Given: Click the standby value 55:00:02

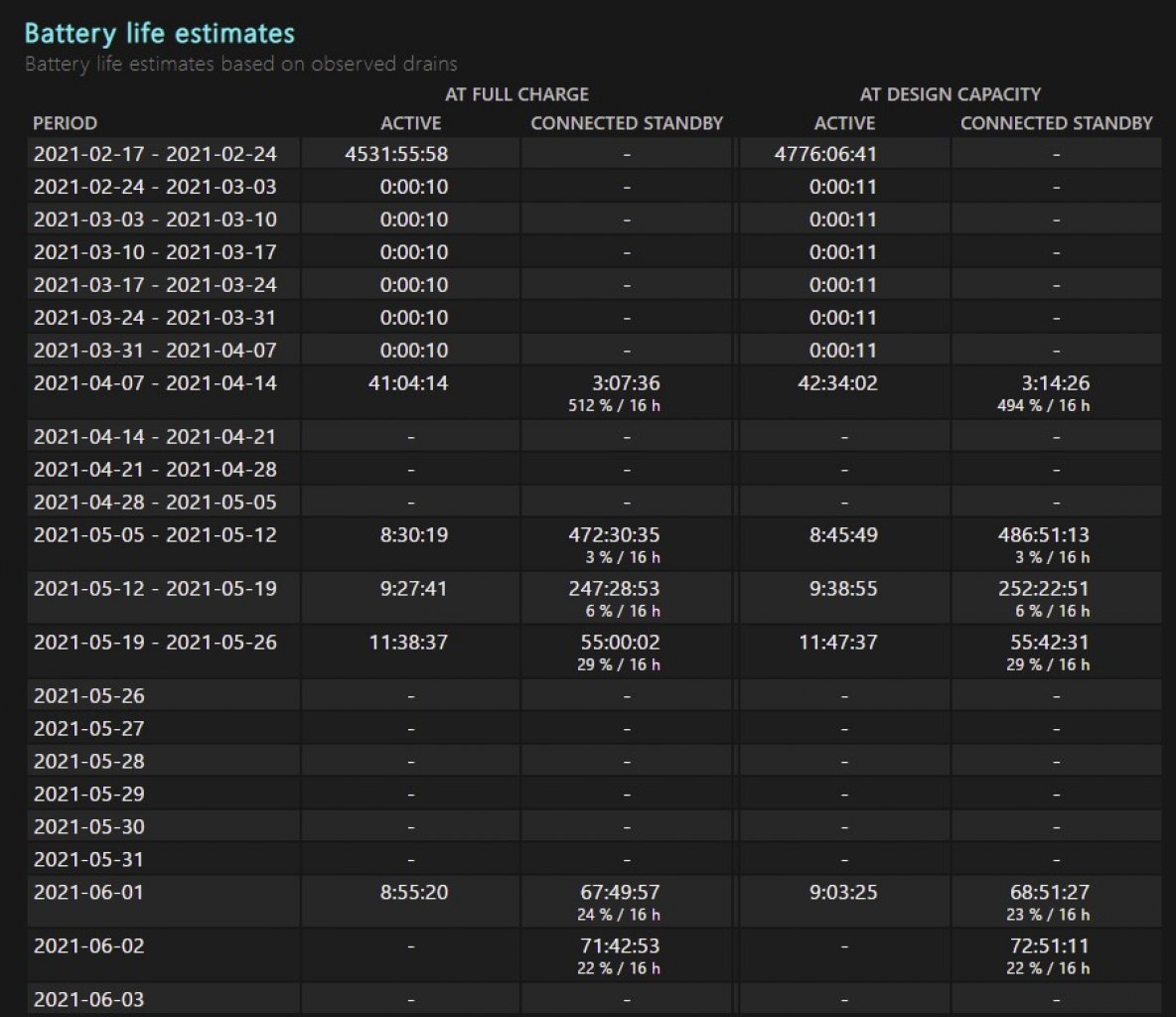Looking at the screenshot, I should [620, 643].
